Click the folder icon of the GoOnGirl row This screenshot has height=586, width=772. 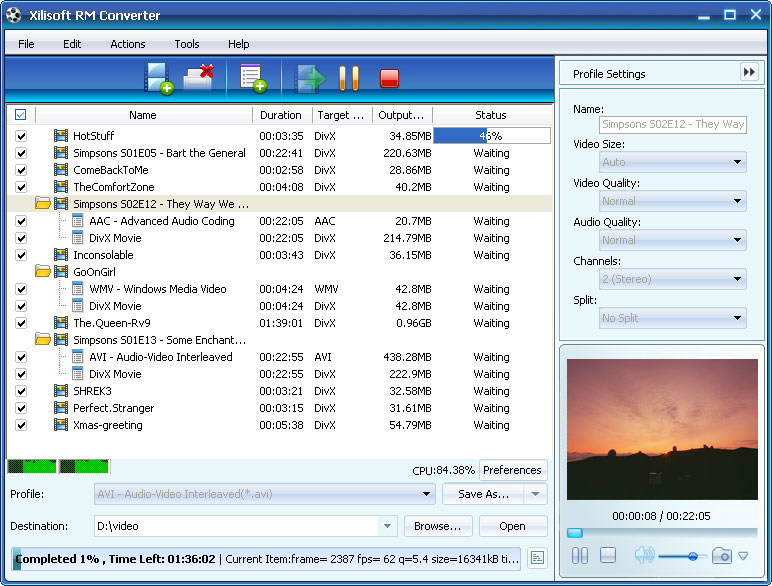point(43,271)
